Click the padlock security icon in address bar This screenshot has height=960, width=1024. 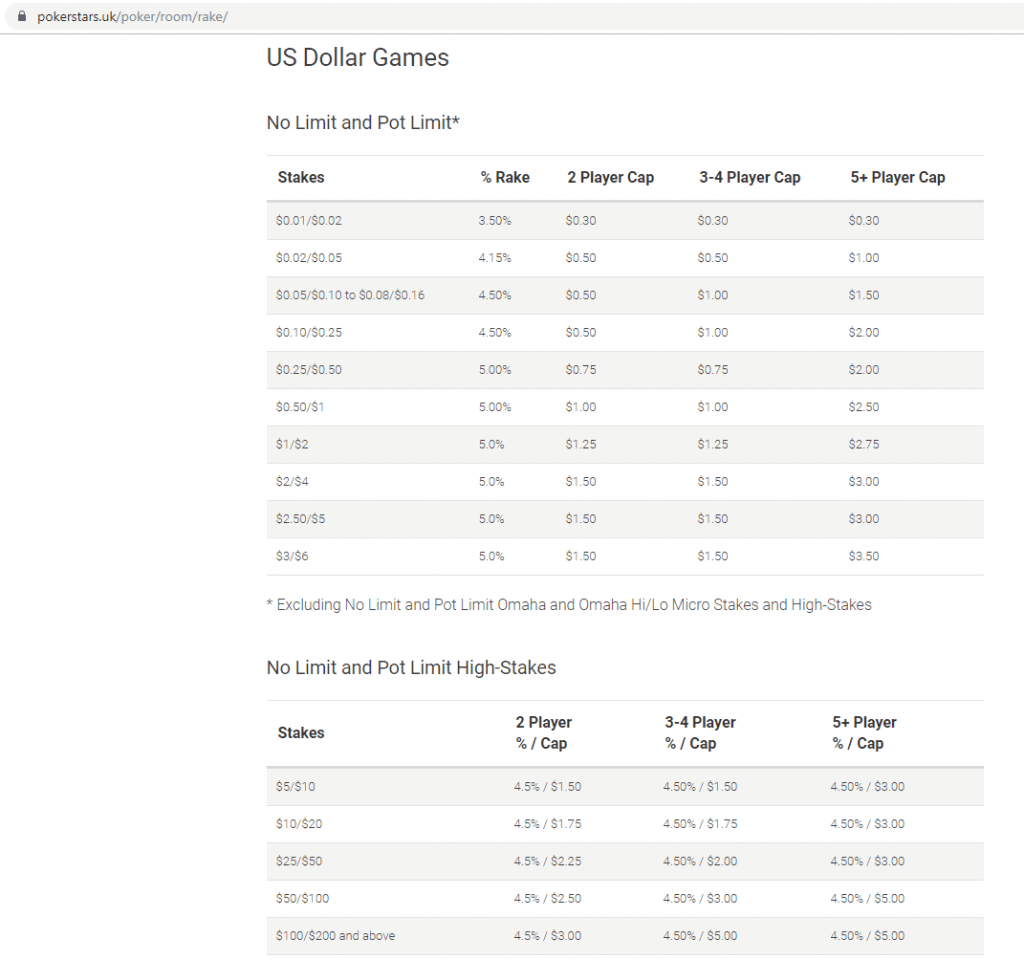20,16
